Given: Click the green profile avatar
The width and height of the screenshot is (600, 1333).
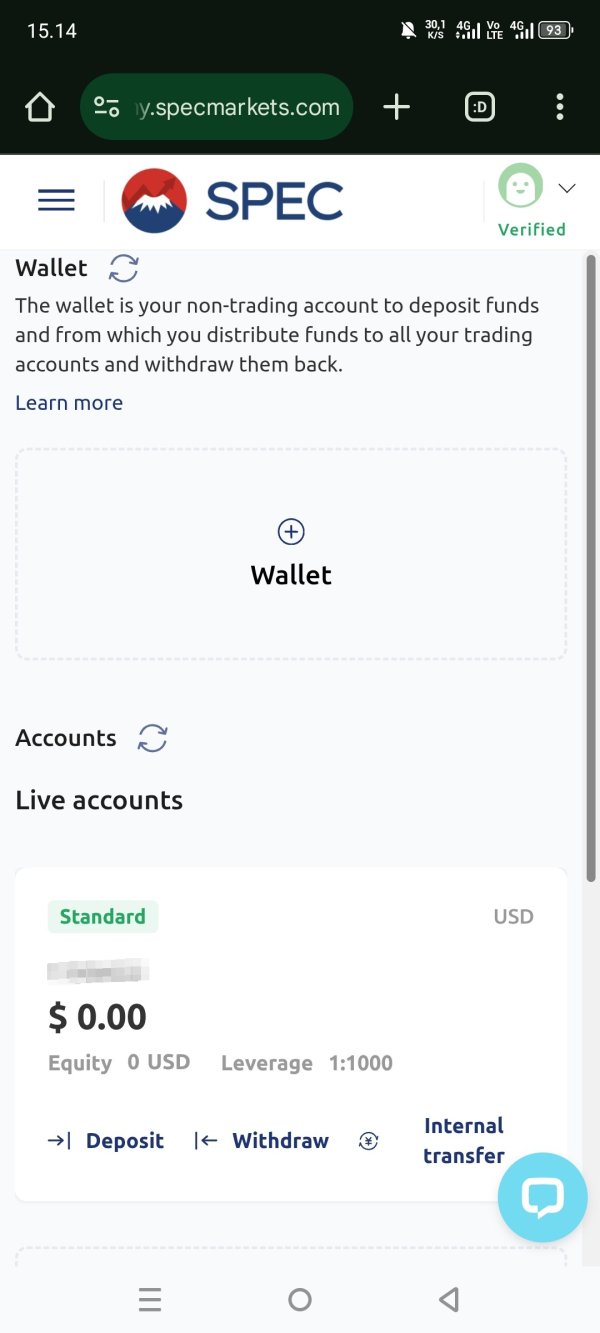Looking at the screenshot, I should [521, 187].
